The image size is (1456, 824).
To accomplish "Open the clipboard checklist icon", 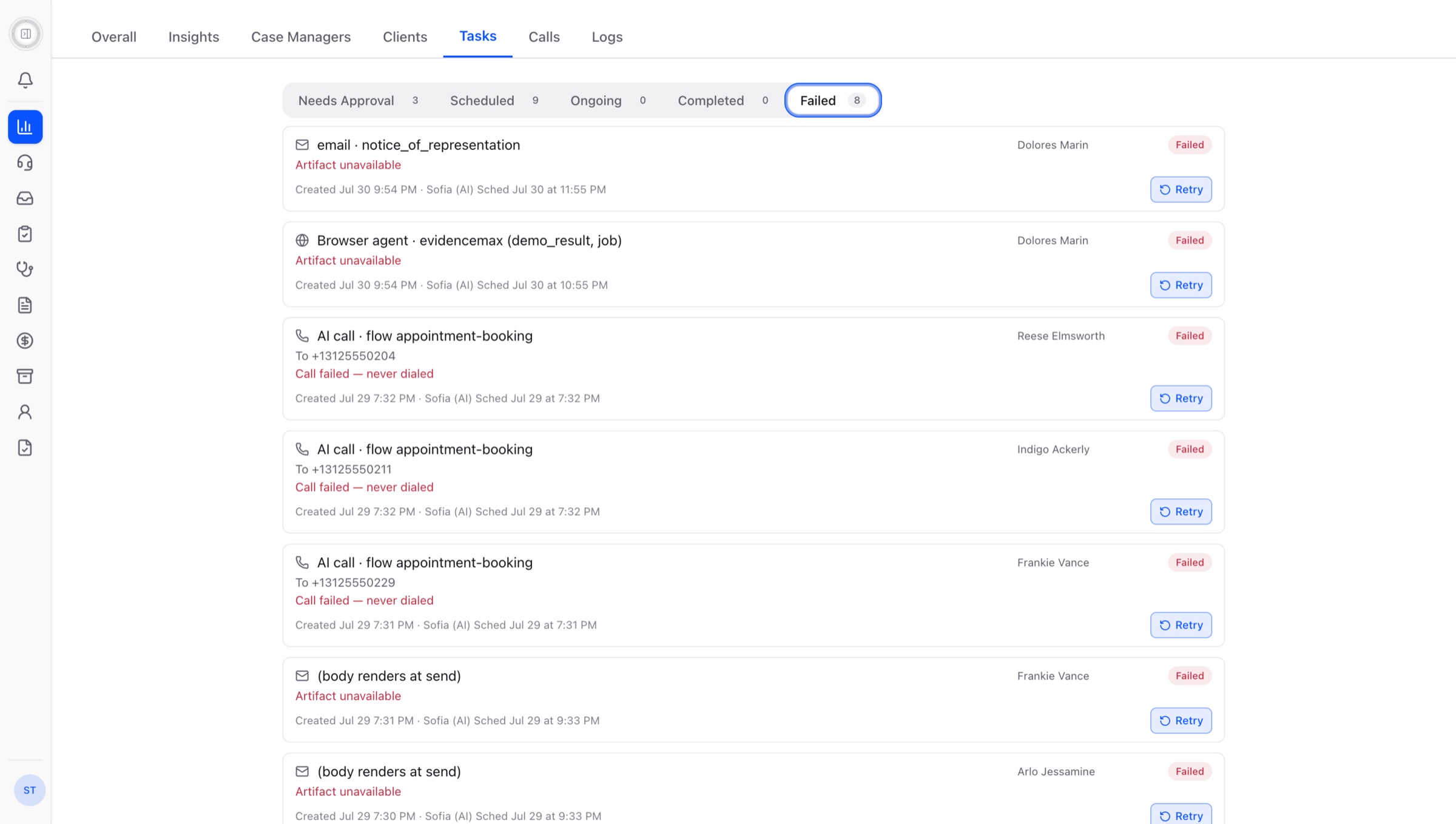I will 25,234.
